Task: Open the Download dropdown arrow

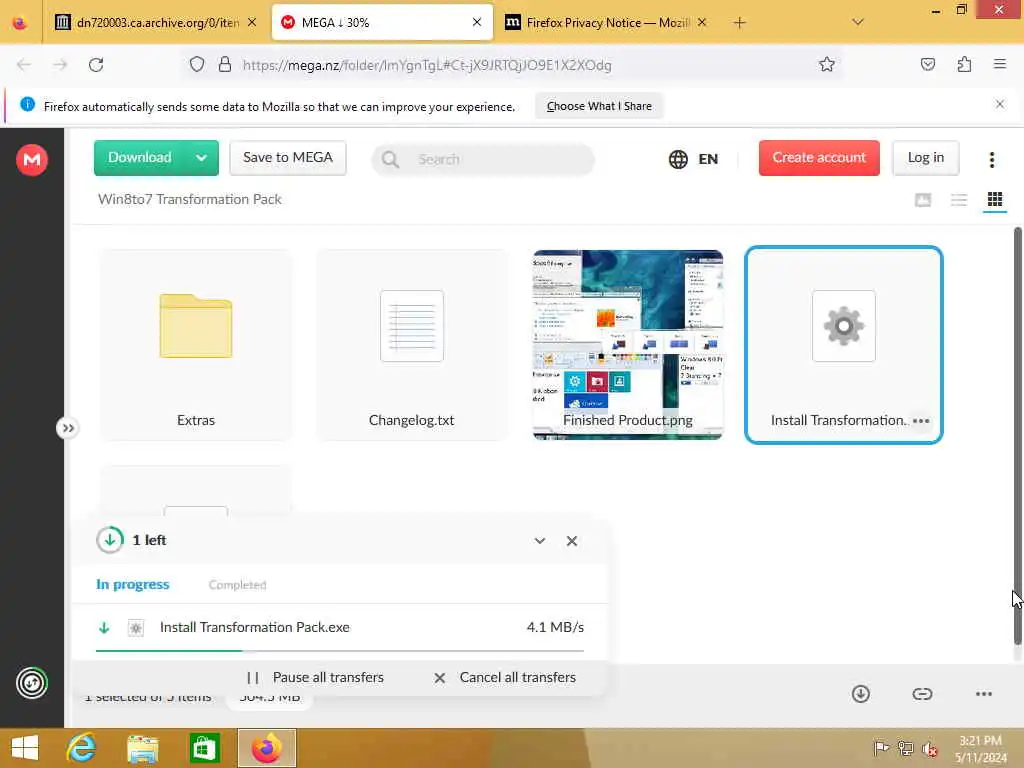Action: point(202,158)
